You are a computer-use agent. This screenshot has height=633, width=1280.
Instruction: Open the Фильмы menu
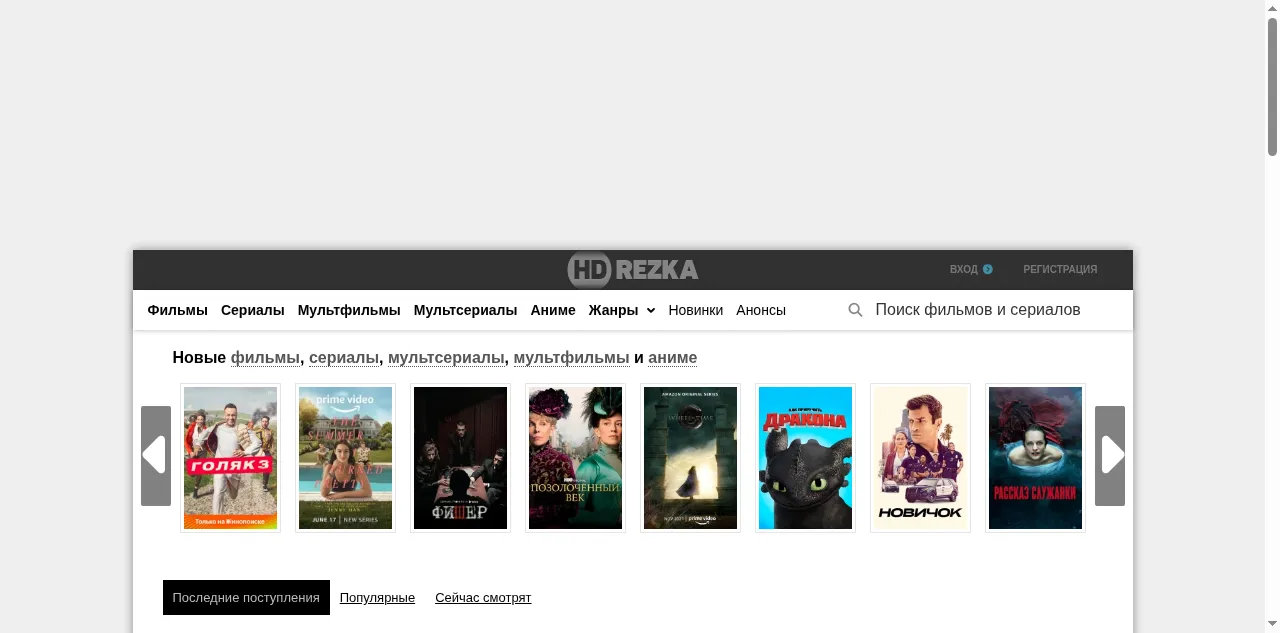[178, 310]
